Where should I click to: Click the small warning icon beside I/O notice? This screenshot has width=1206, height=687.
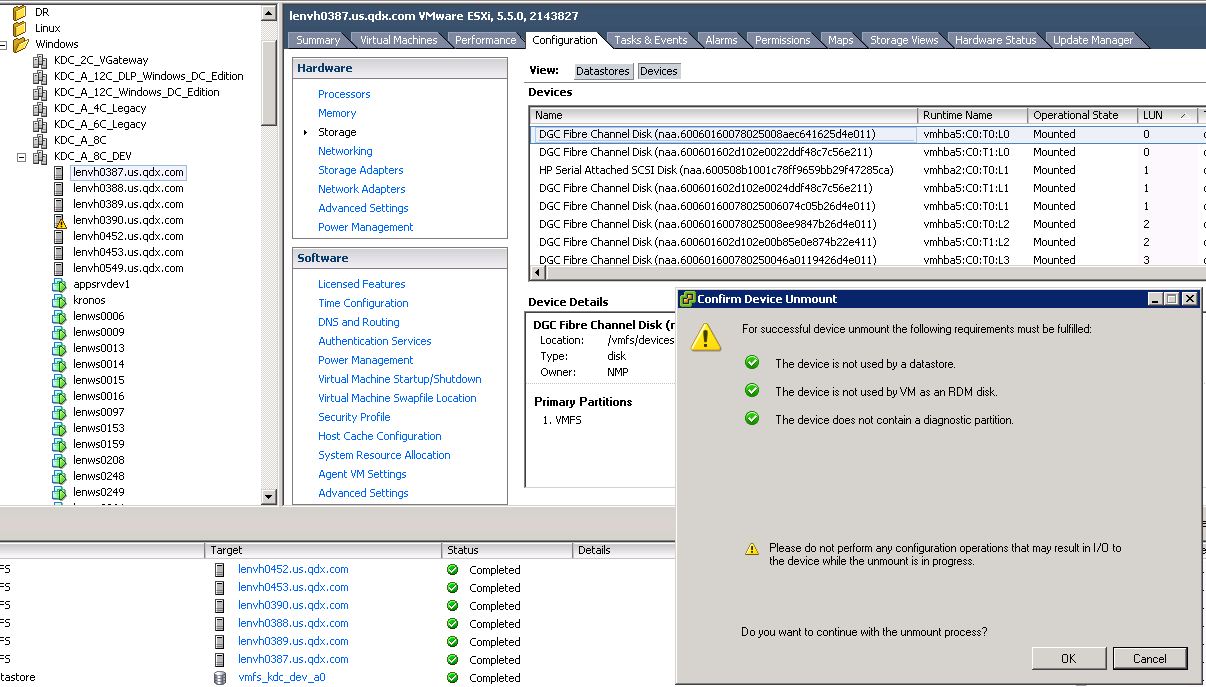tap(752, 549)
